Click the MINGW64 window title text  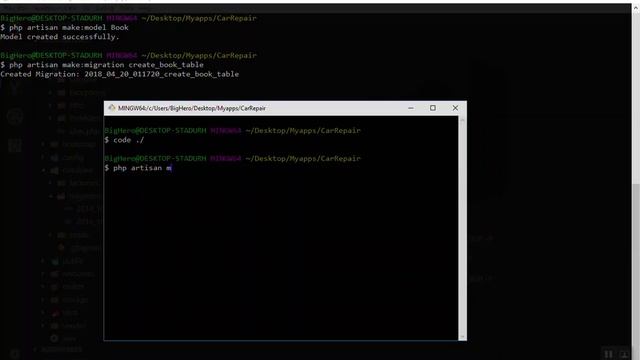click(192, 108)
